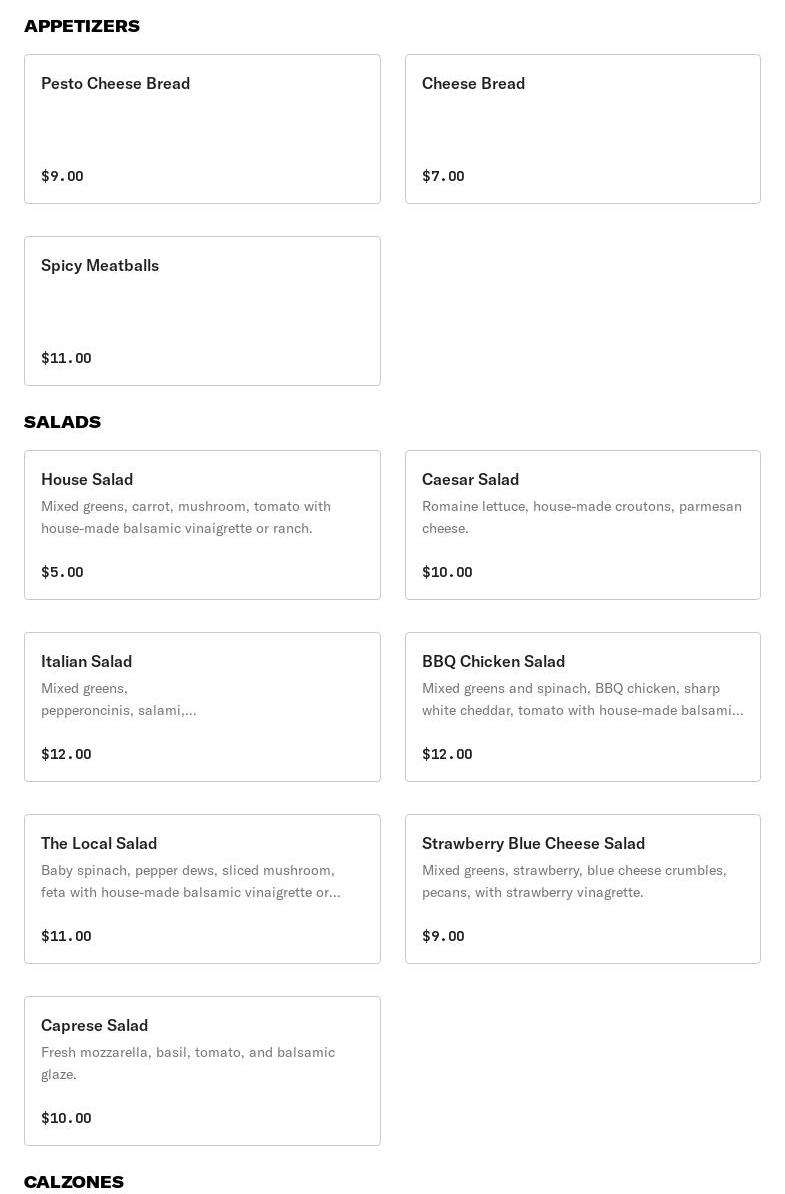The width and height of the screenshot is (785, 1194).
Task: Click the Calzones section heading
Action: (x=74, y=1182)
